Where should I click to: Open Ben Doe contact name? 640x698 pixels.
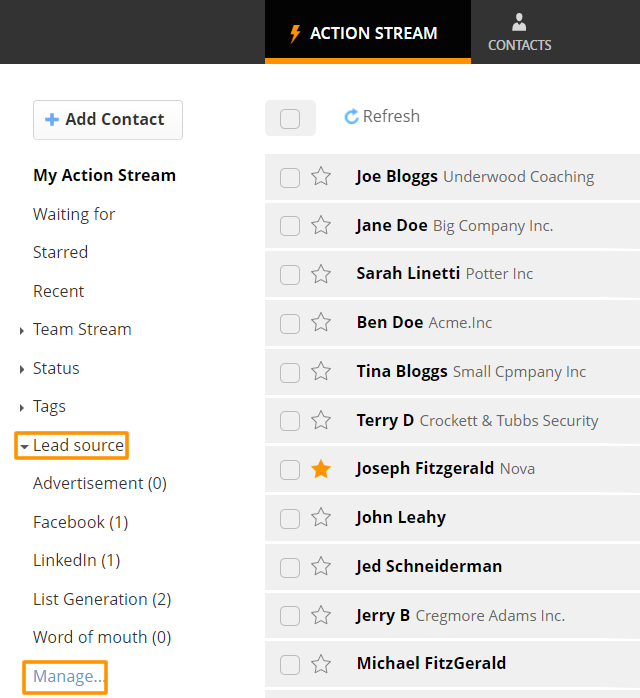click(390, 322)
